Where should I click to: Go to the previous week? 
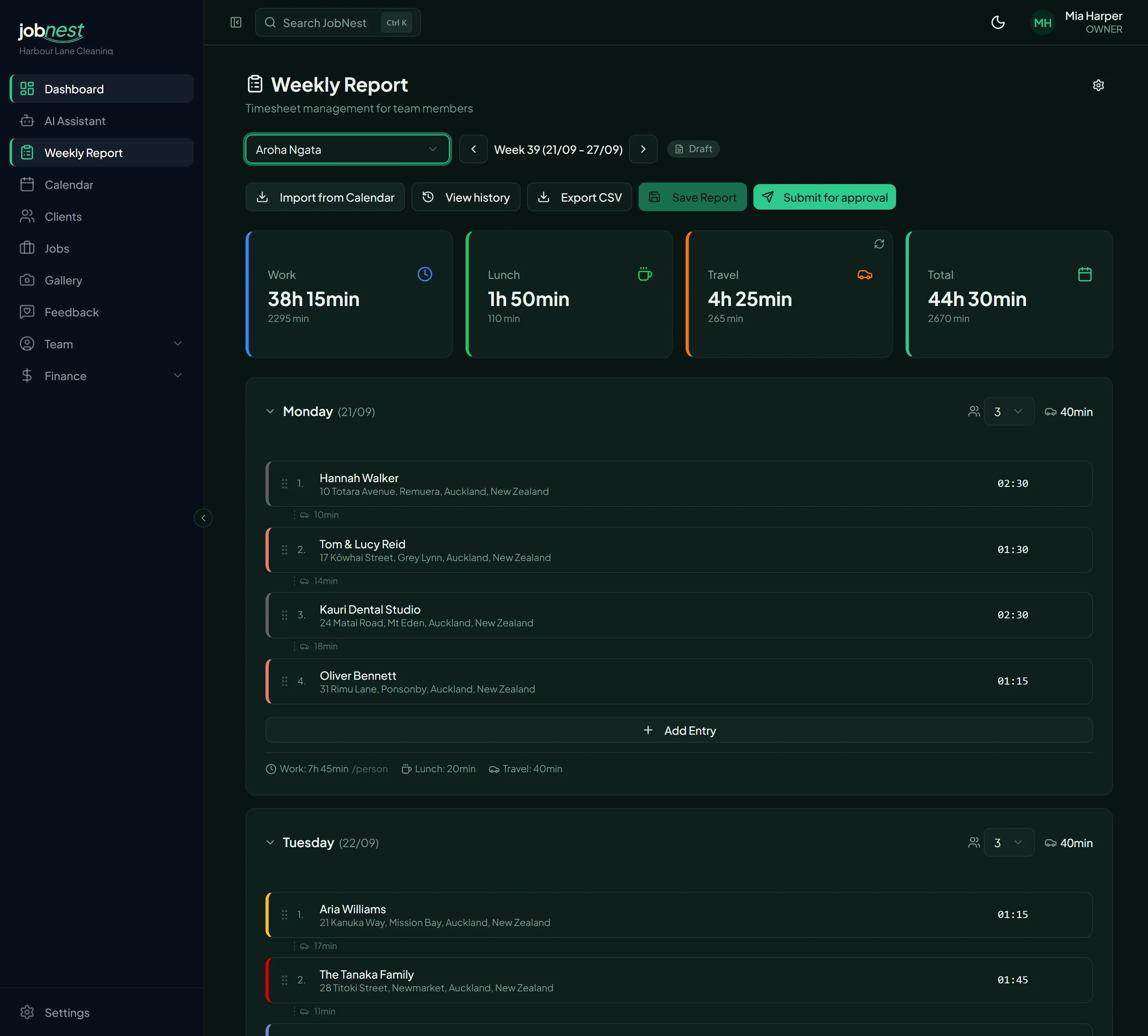point(473,149)
